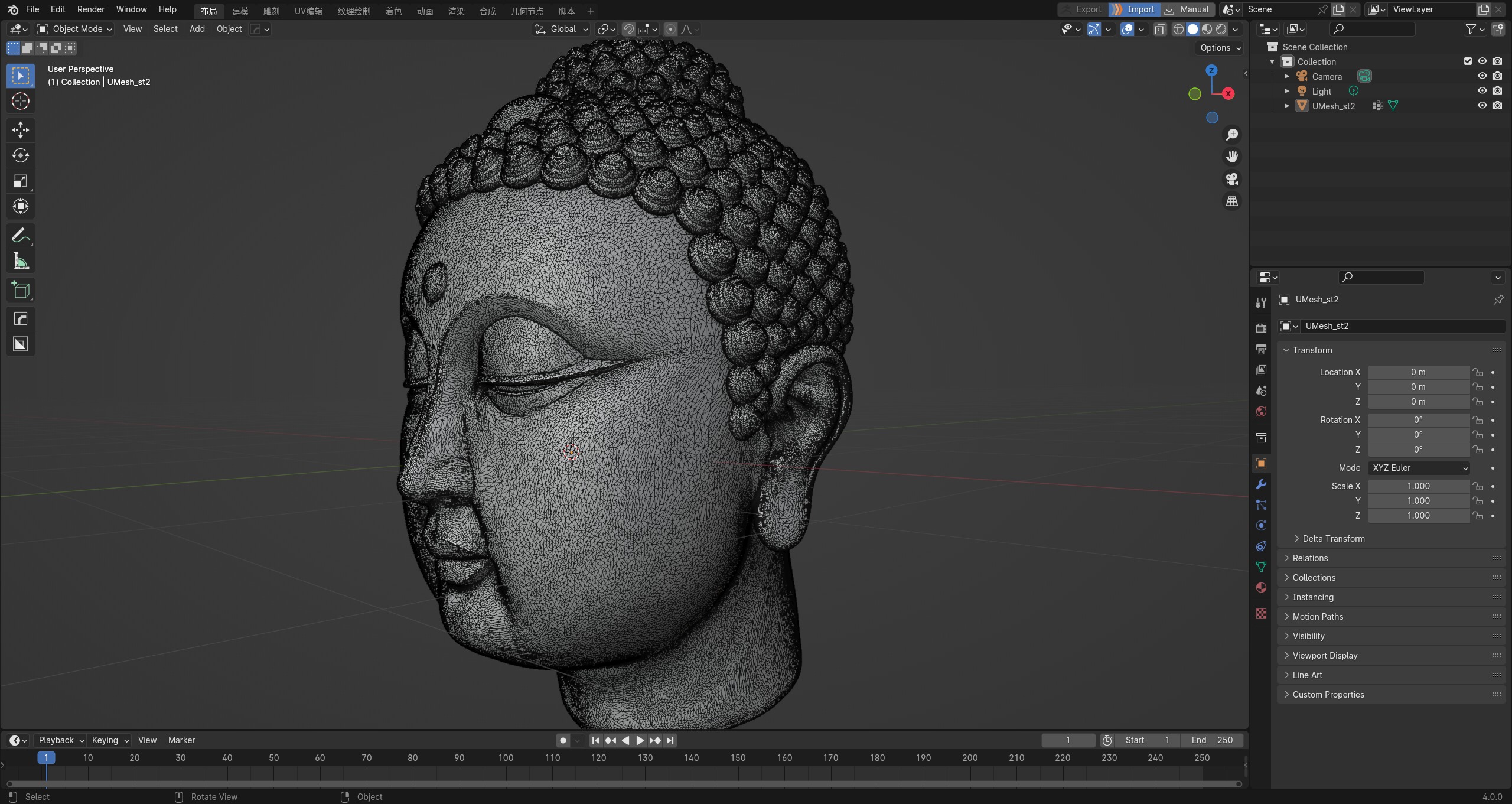Click the pan view hand icon
This screenshot has width=1512, height=804.
tap(1232, 157)
